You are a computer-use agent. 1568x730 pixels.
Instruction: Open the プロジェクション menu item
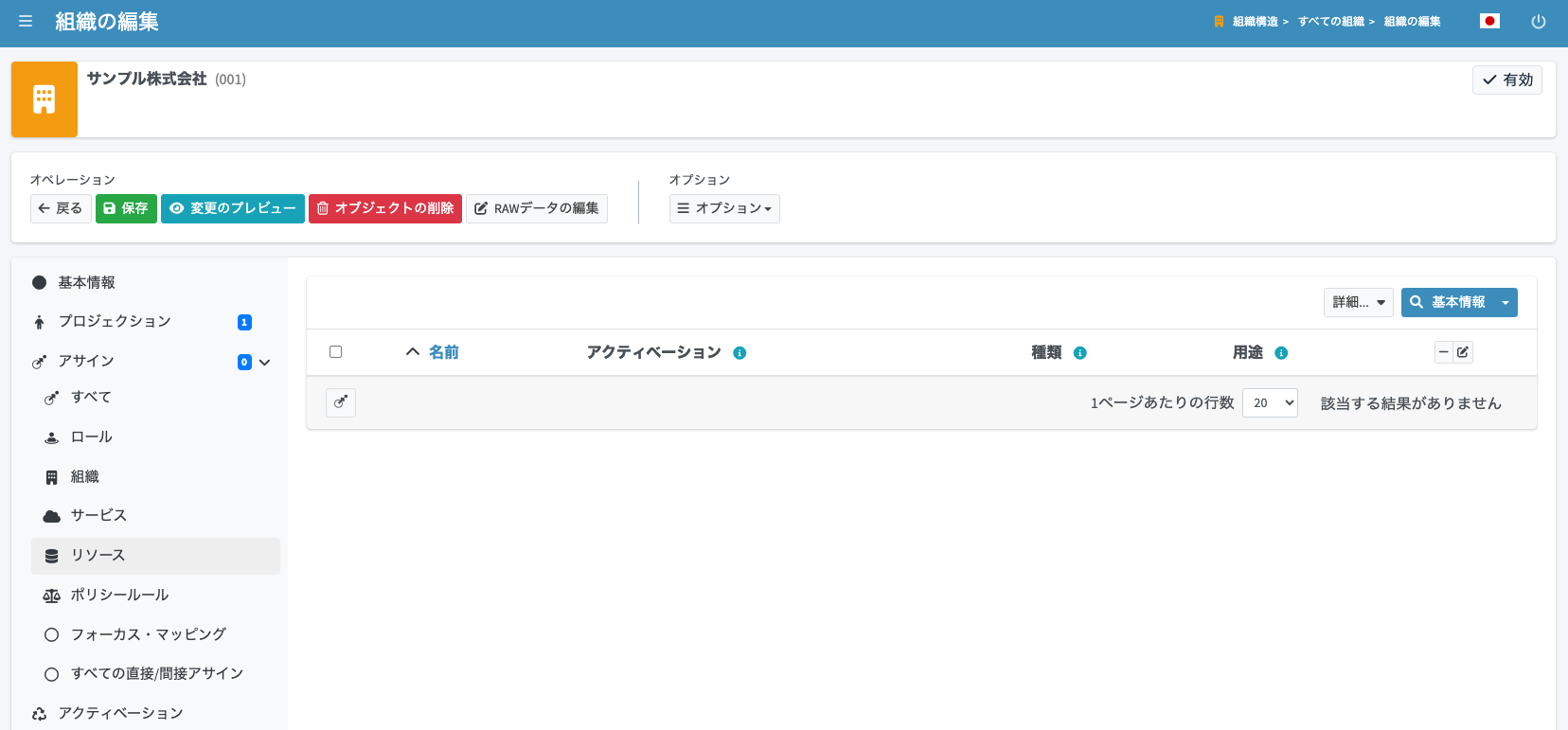(x=154, y=322)
